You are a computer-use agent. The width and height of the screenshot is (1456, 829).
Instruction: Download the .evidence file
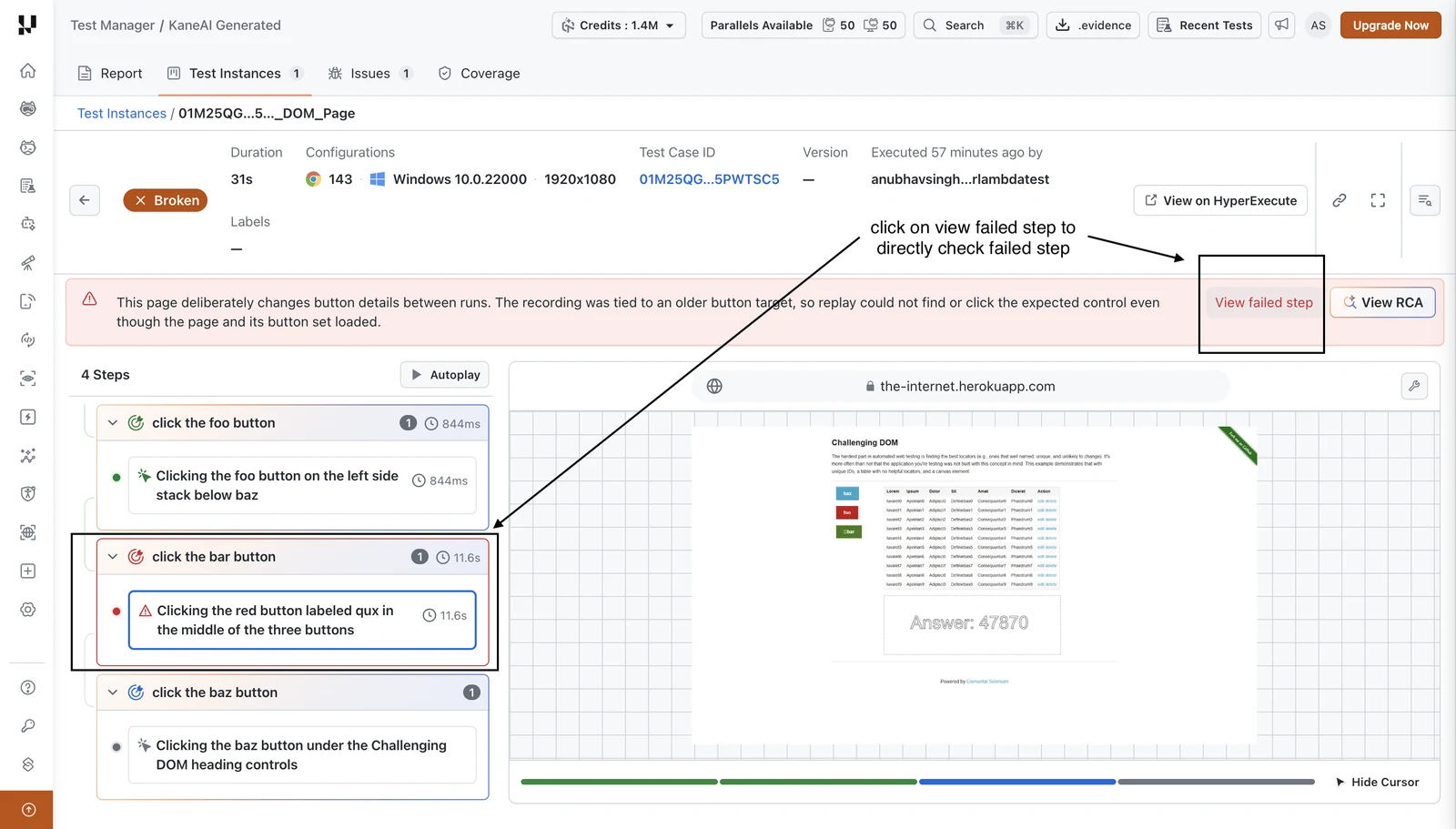(1093, 25)
